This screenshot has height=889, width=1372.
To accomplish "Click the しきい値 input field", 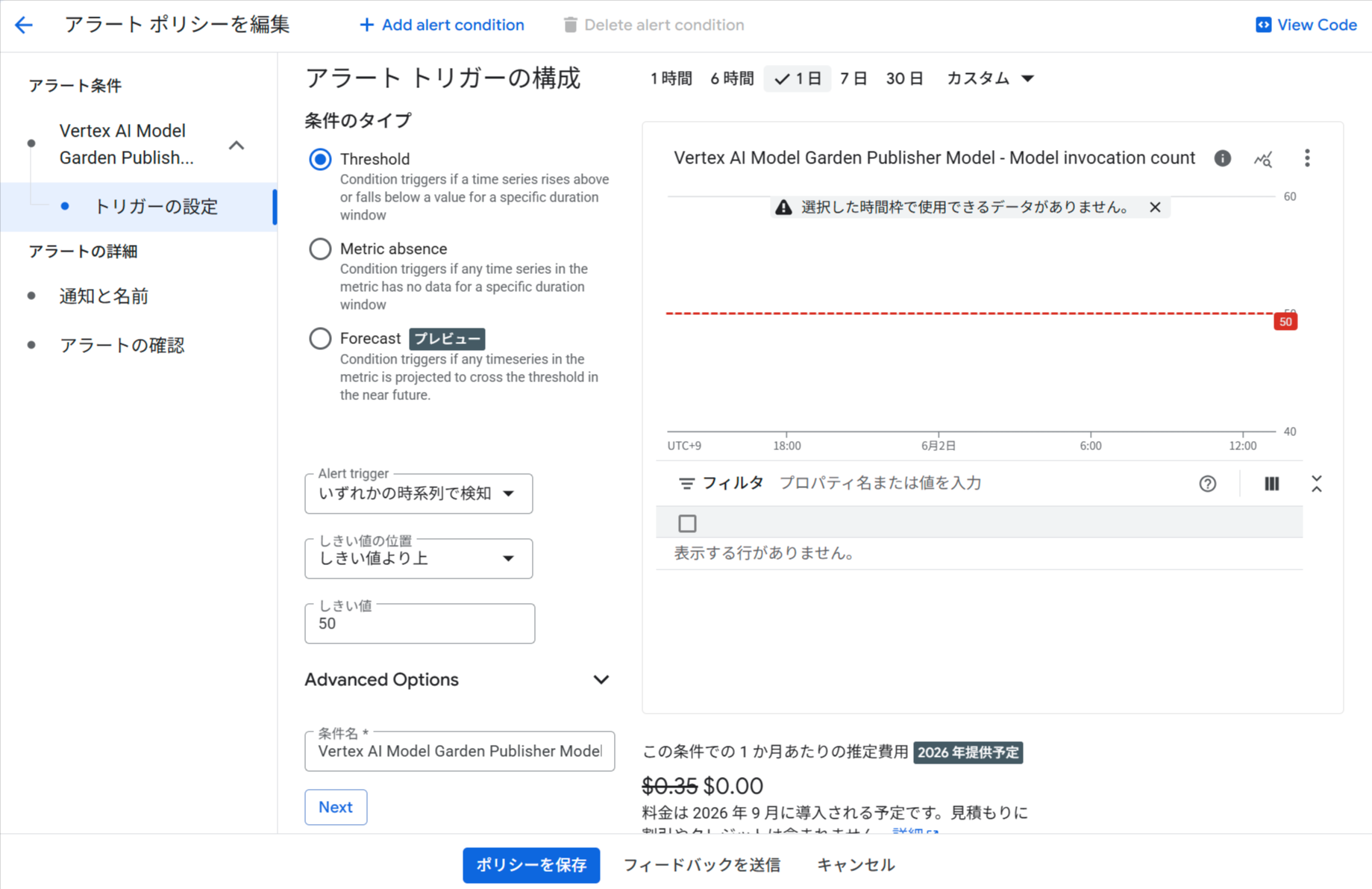I will coord(419,624).
